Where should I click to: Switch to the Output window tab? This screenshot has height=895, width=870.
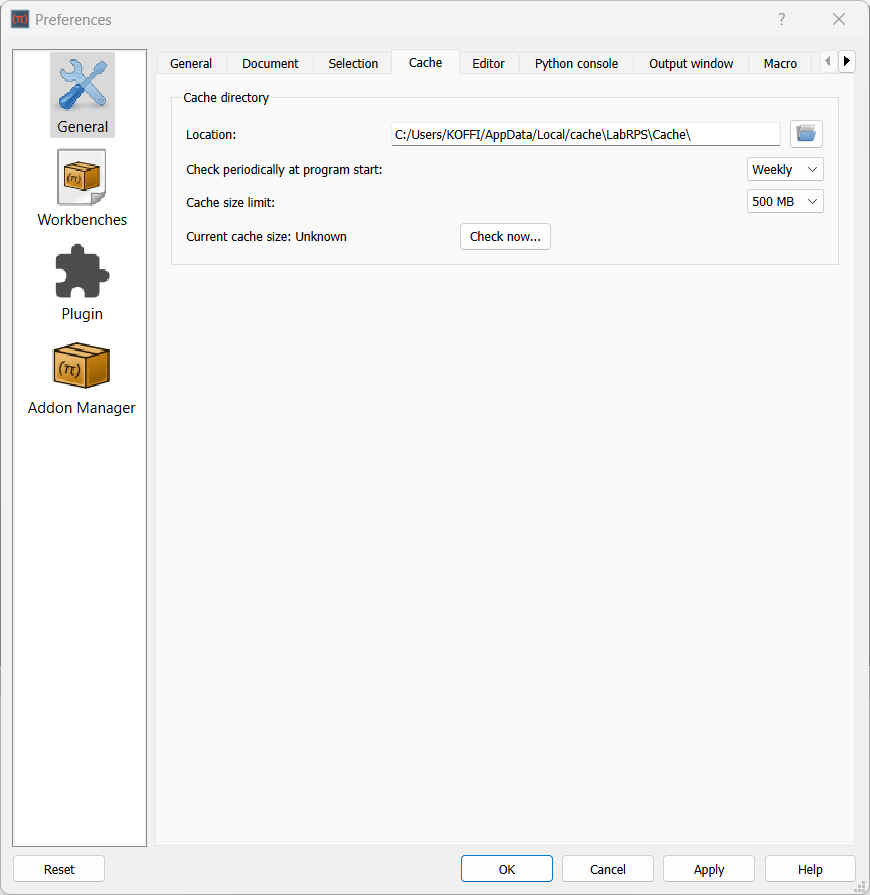tap(690, 62)
